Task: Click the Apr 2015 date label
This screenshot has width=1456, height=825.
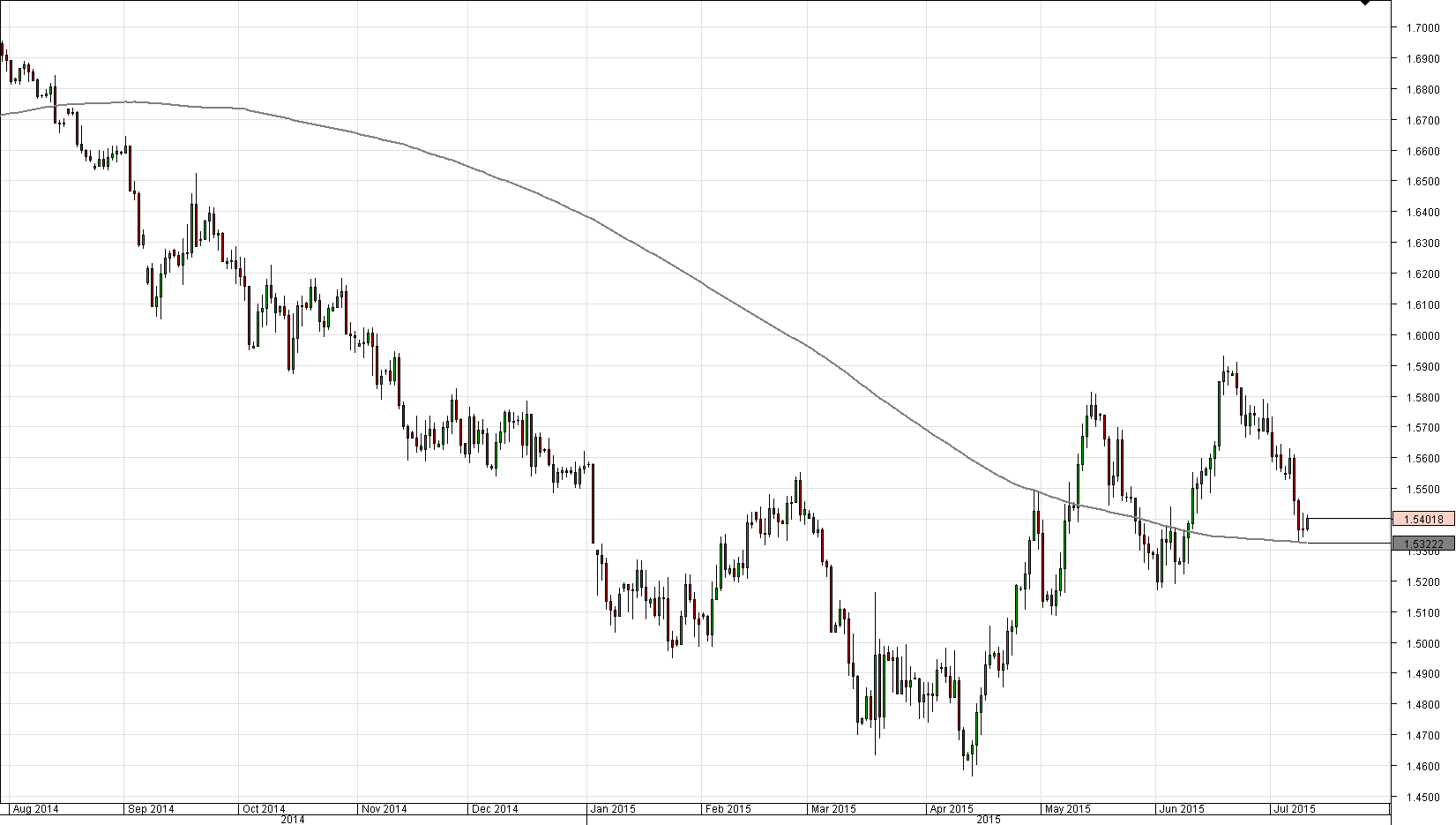Action: [951, 808]
